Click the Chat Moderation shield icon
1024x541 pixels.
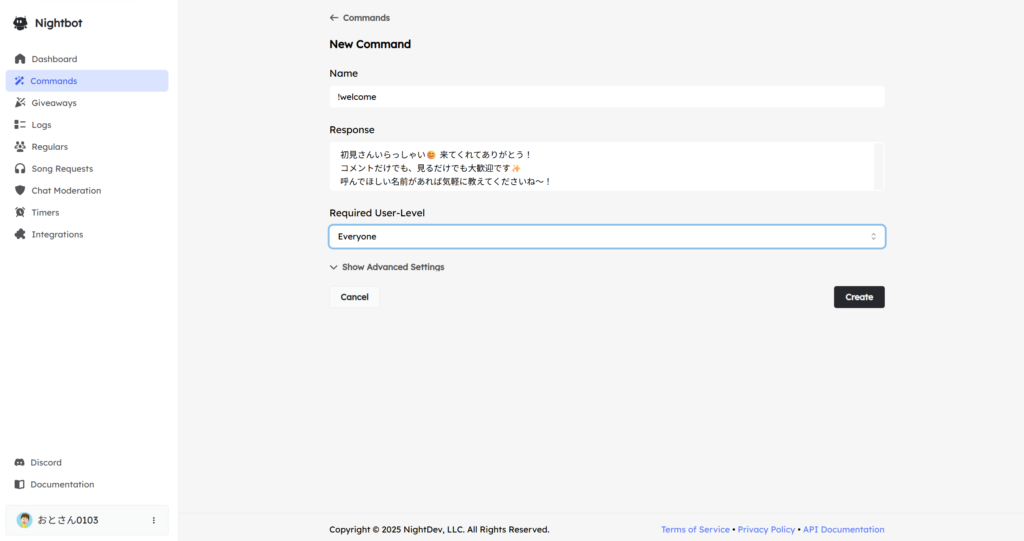pos(20,191)
